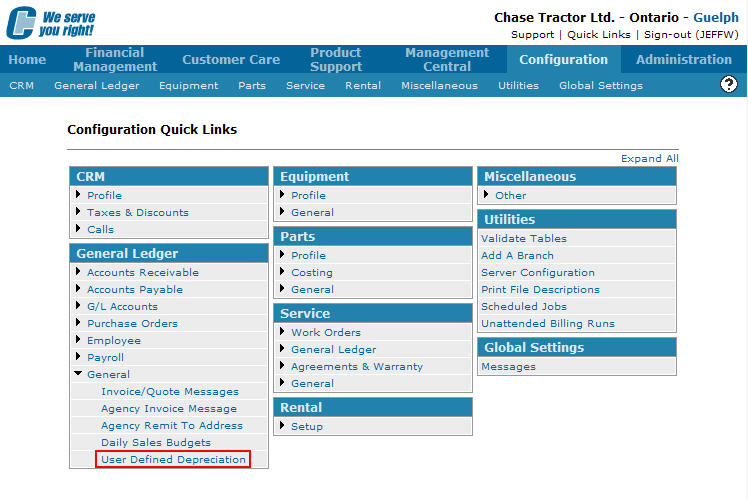
Task: Expand Taxes & Discounts arrow
Action: (78, 212)
